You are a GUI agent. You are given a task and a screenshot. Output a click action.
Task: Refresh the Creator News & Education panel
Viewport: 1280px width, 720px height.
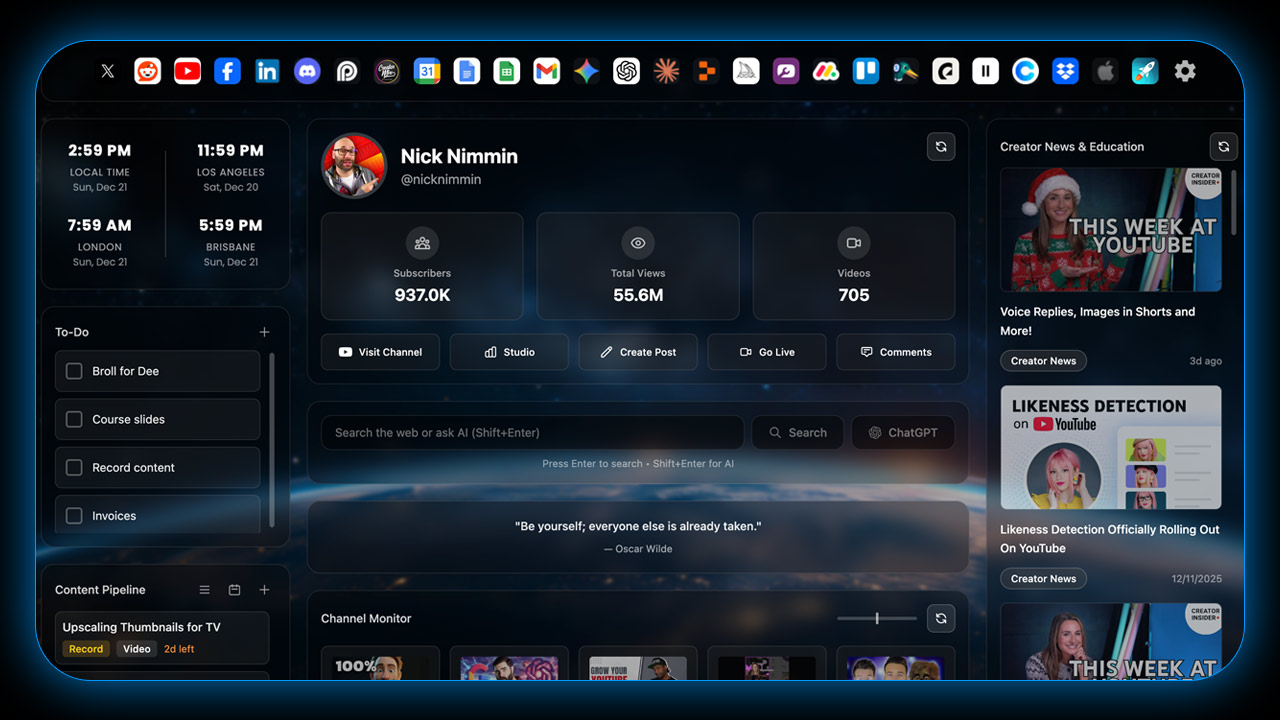point(1223,147)
